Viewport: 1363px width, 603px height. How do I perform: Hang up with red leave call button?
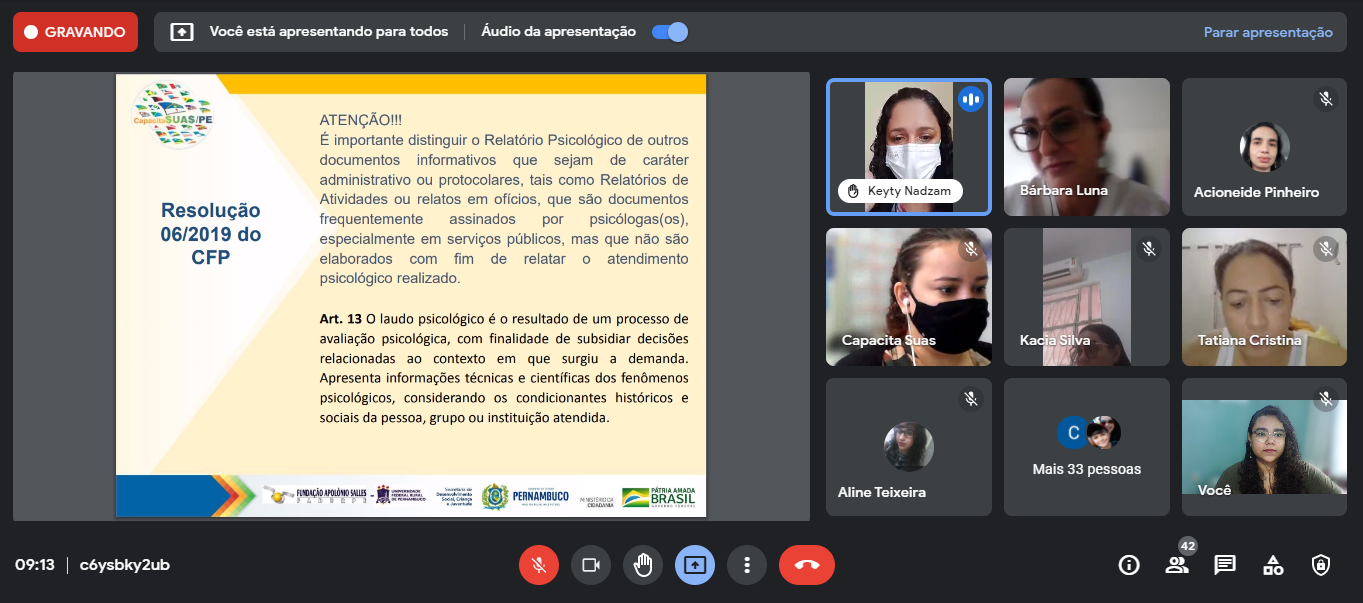click(x=806, y=565)
